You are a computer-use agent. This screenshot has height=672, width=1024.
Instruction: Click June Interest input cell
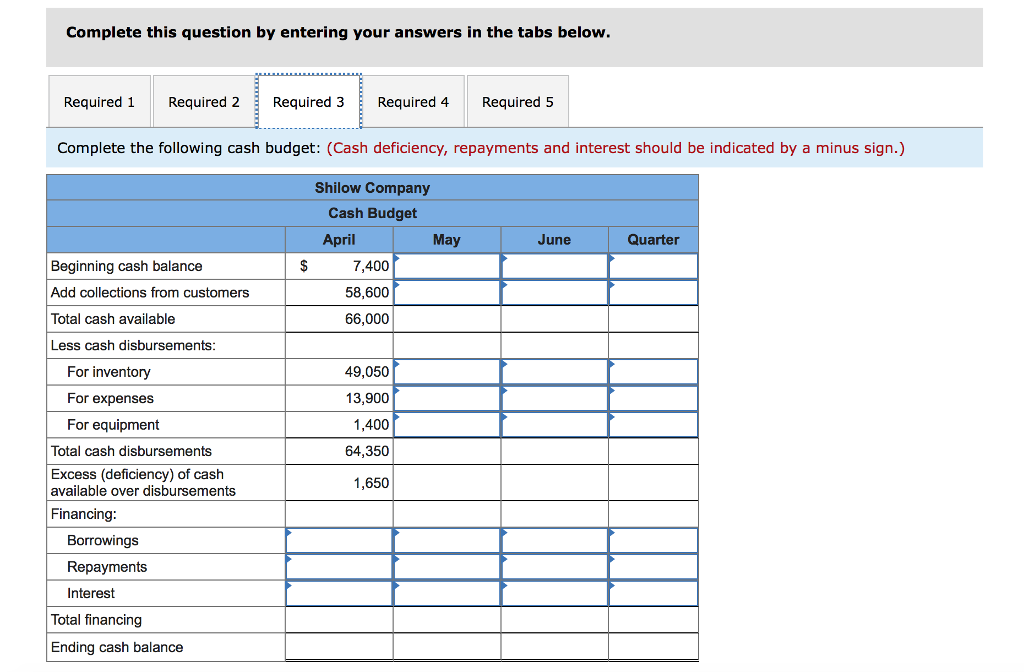[x=554, y=594]
